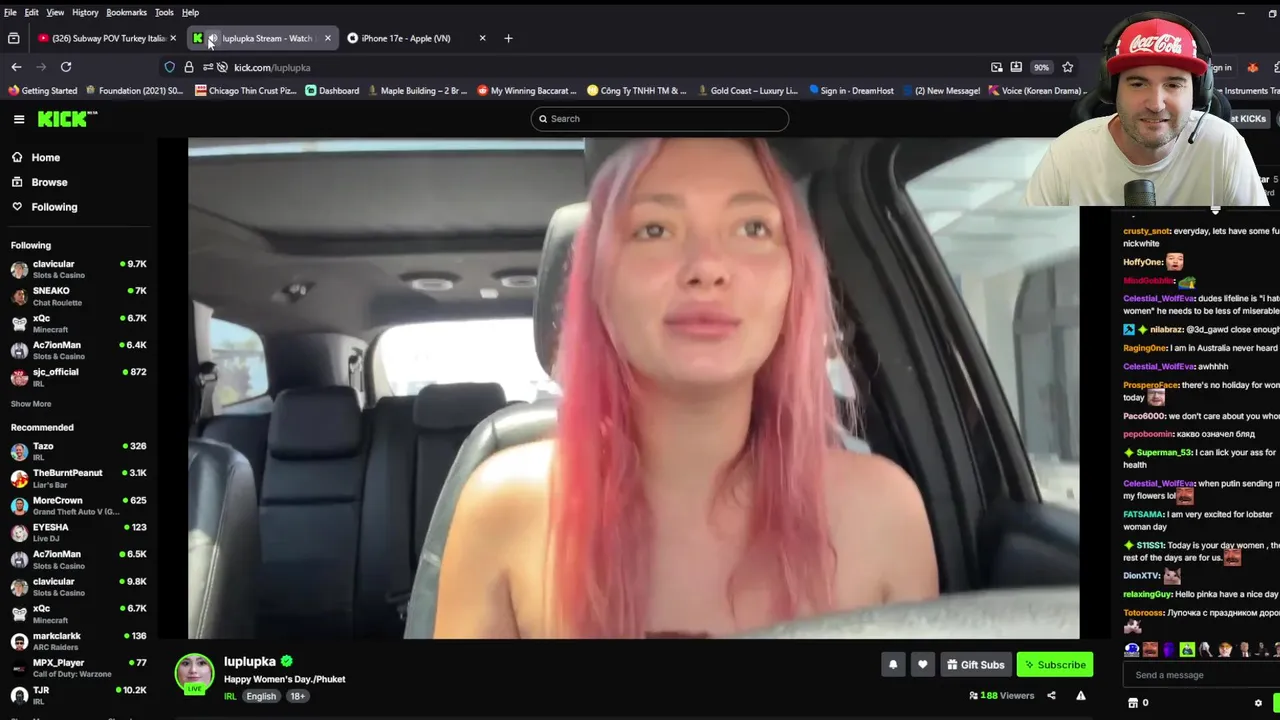Image resolution: width=1280 pixels, height=720 pixels.
Task: Open Sign in - DreamHost bookmark
Action: [851, 91]
